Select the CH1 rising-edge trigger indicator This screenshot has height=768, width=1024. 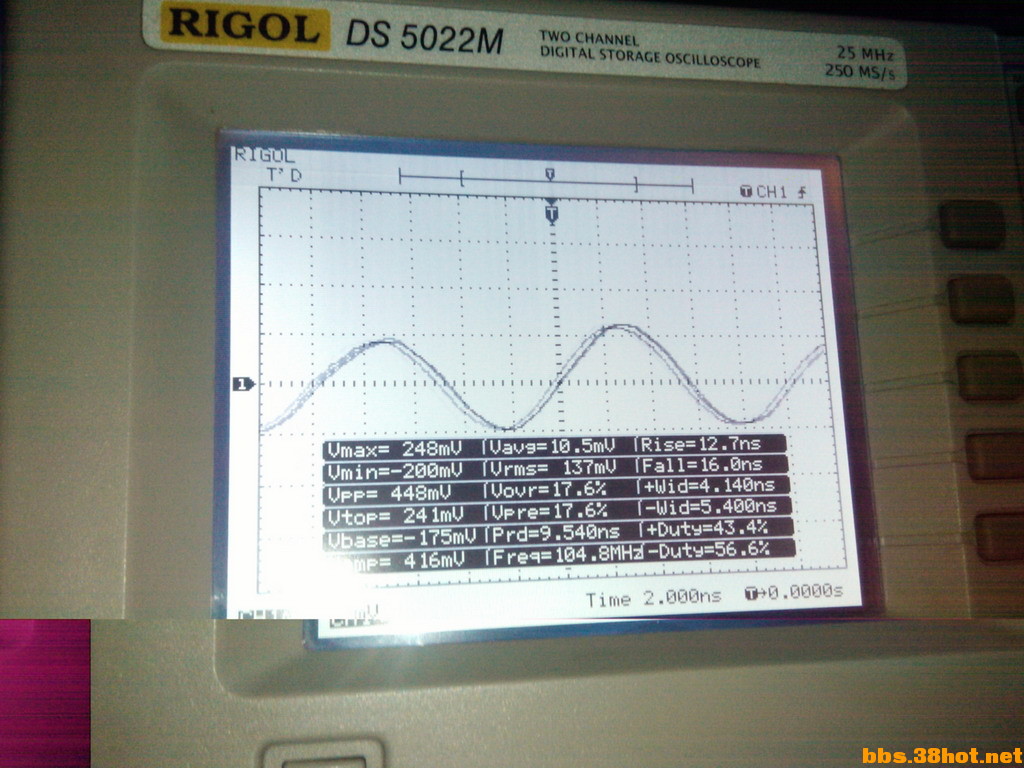[x=773, y=191]
